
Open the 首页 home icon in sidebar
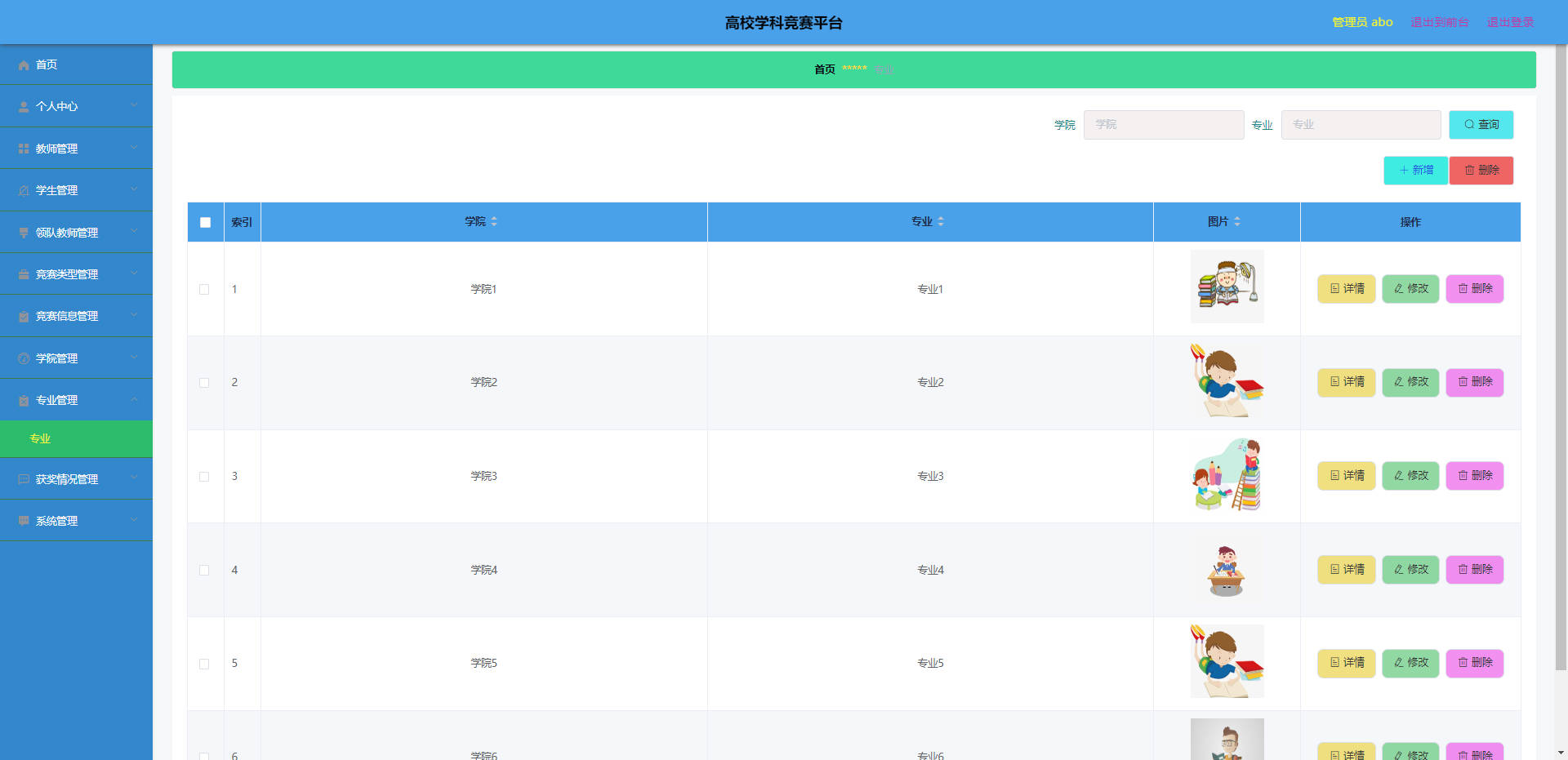[24, 65]
